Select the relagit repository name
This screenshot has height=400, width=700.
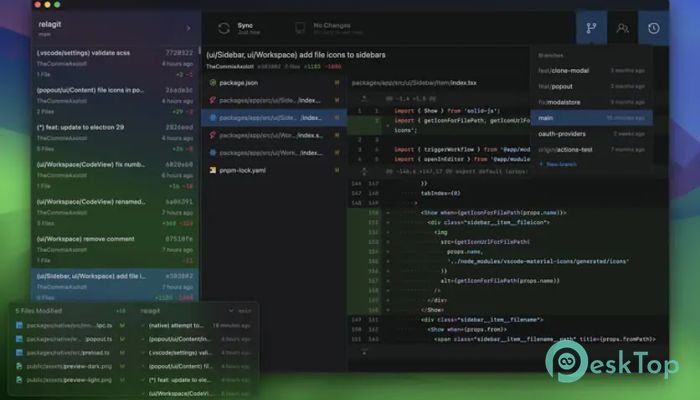tap(50, 25)
